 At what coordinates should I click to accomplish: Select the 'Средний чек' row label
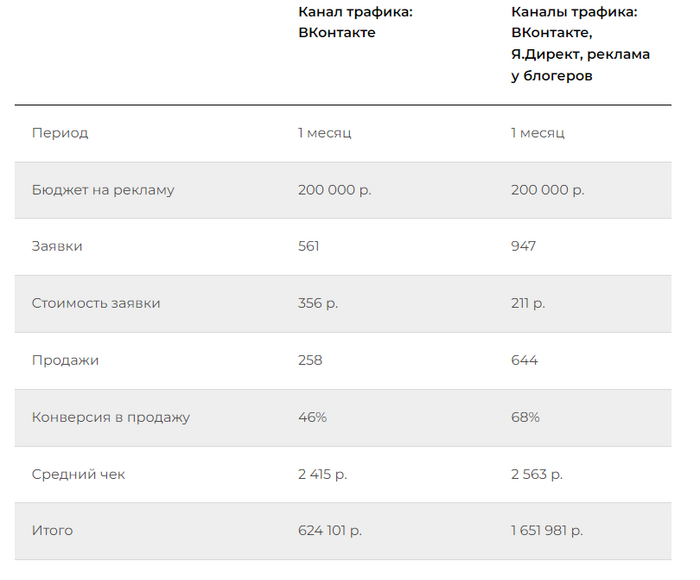[x=79, y=474]
